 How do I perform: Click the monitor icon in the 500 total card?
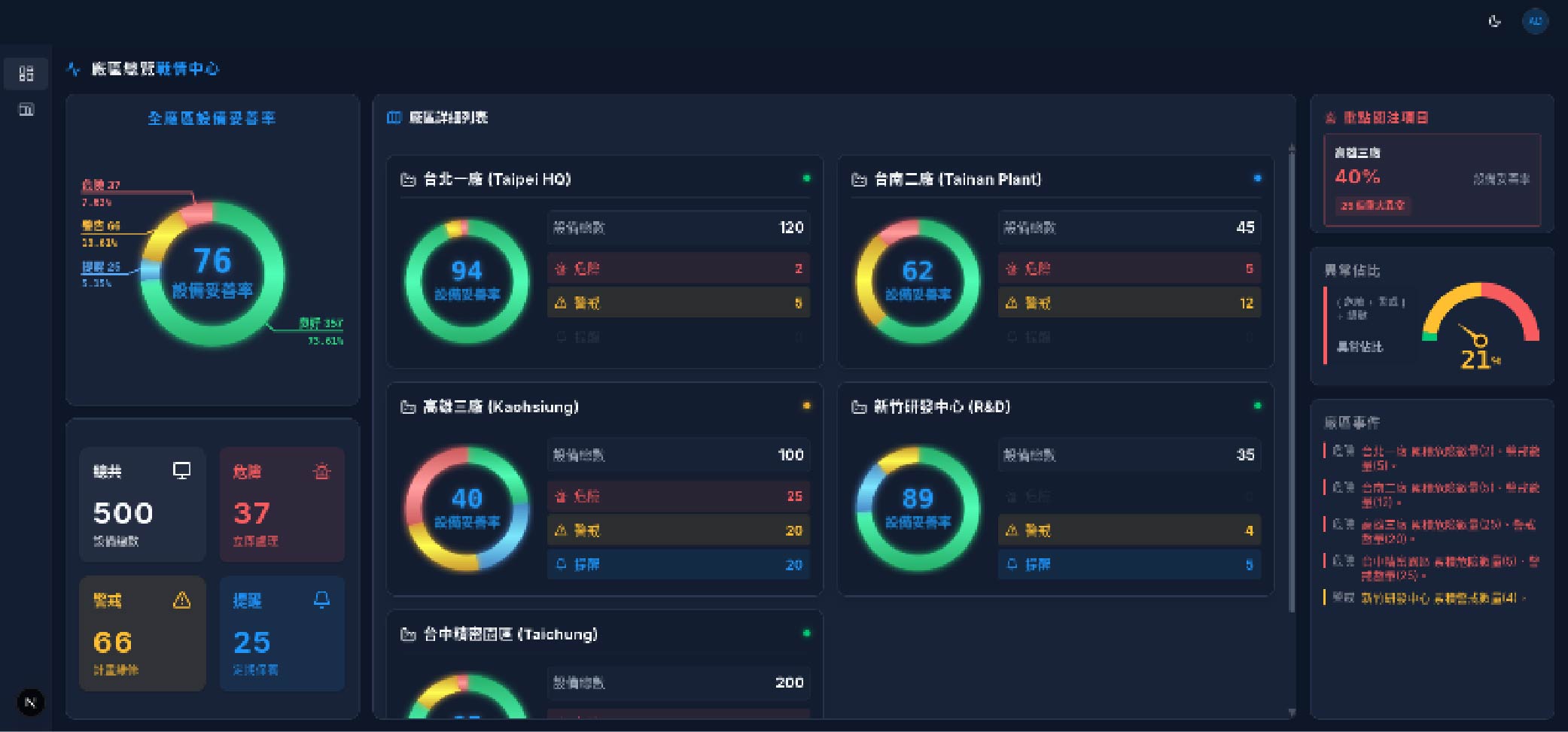181,471
